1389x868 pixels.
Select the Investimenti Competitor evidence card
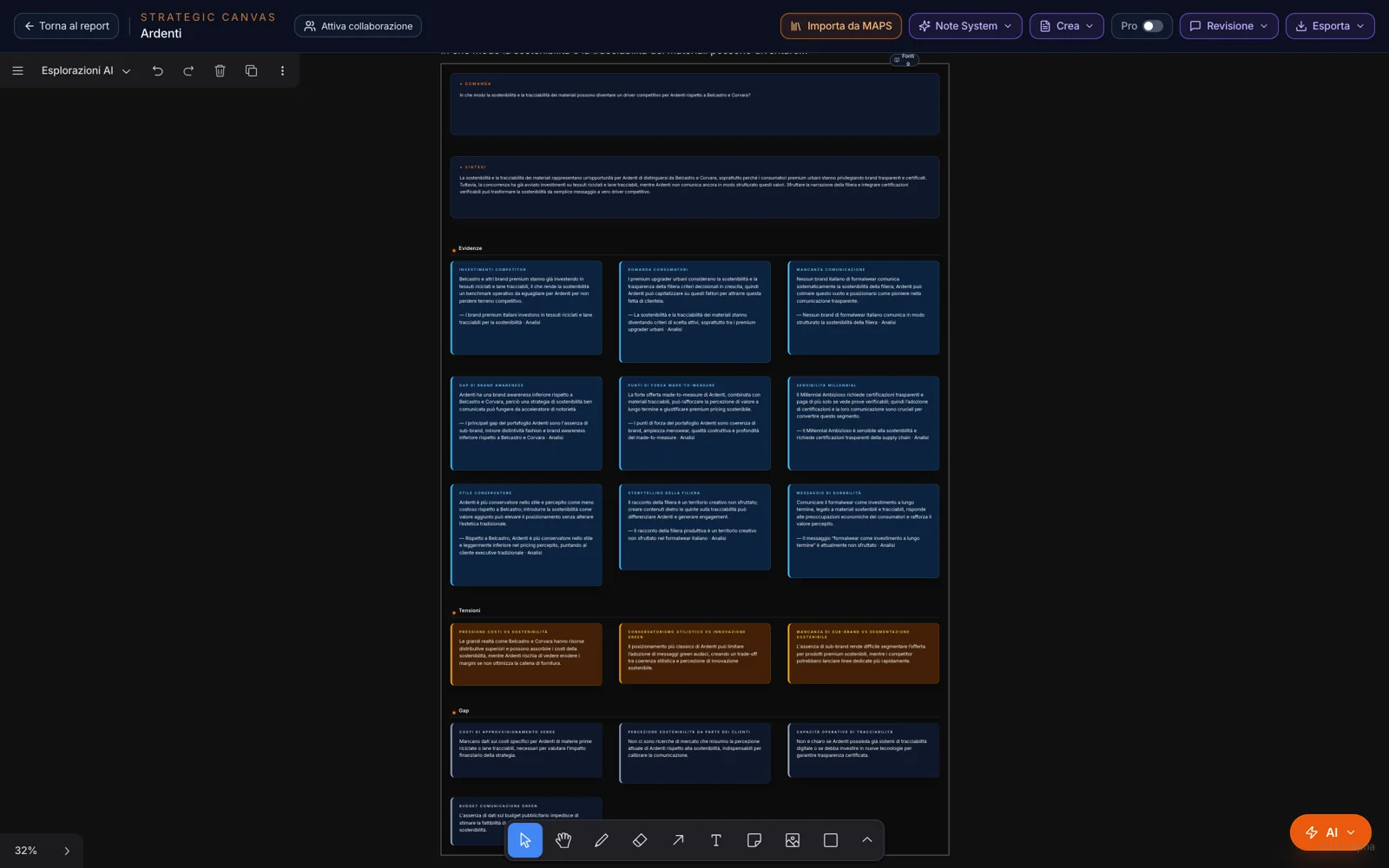click(x=526, y=307)
